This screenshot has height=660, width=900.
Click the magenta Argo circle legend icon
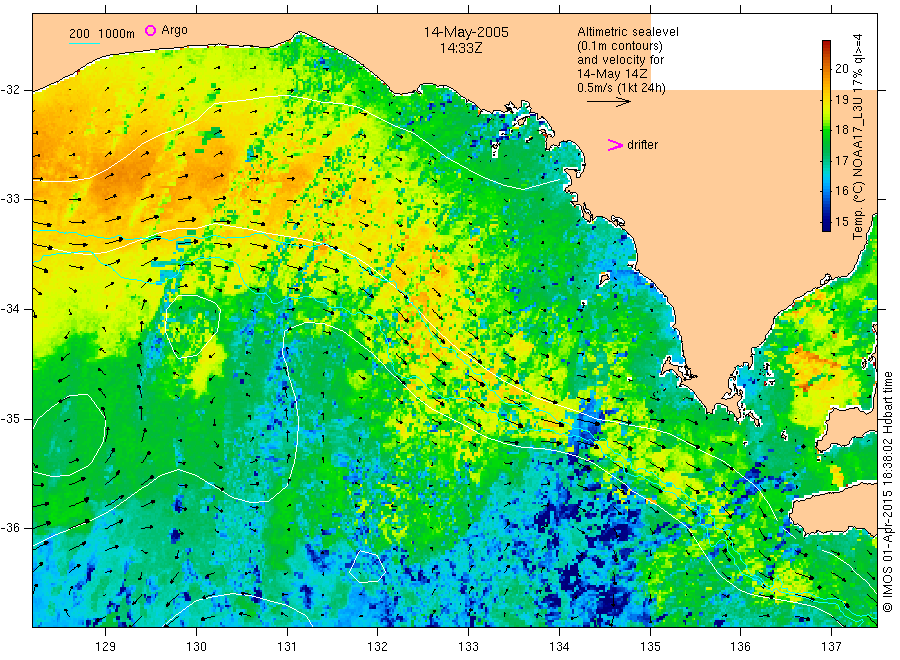click(150, 30)
